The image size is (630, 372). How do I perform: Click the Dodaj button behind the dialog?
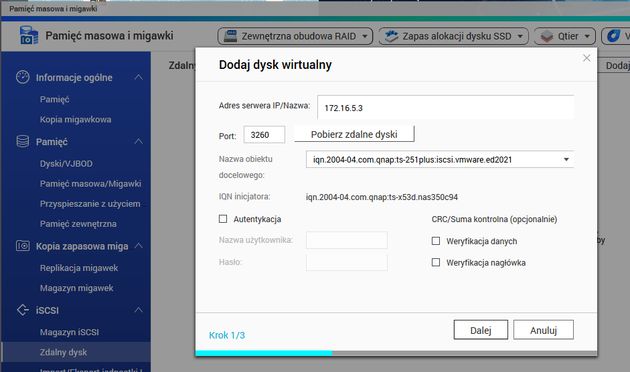pyautogui.click(x=614, y=66)
